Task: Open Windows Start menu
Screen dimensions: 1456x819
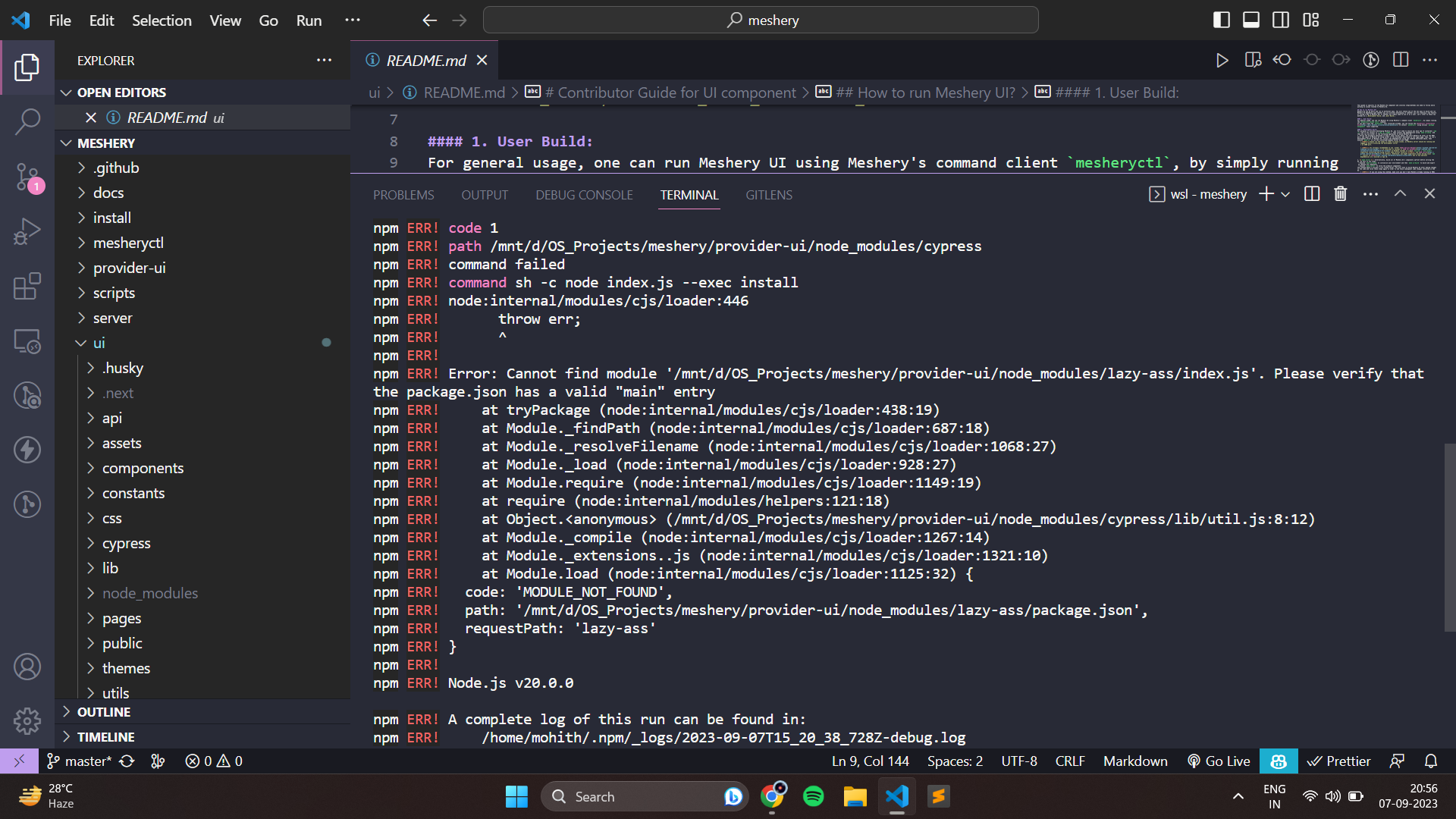Action: click(516, 796)
